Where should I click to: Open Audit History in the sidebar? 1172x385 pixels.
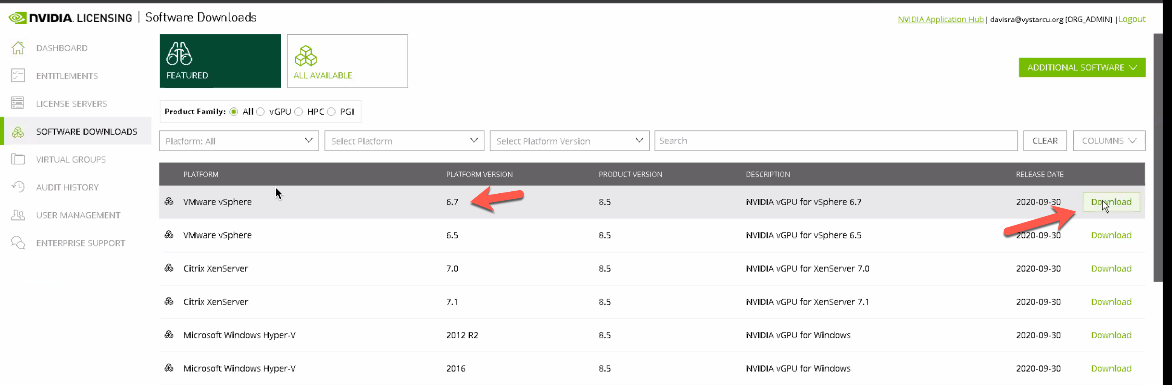pos(67,187)
